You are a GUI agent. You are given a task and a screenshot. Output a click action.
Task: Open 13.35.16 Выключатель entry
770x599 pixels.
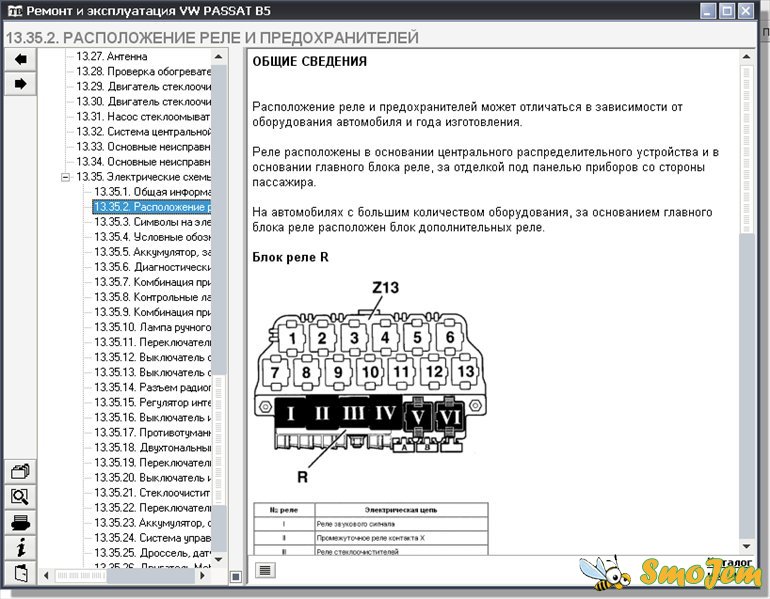pyautogui.click(x=152, y=418)
